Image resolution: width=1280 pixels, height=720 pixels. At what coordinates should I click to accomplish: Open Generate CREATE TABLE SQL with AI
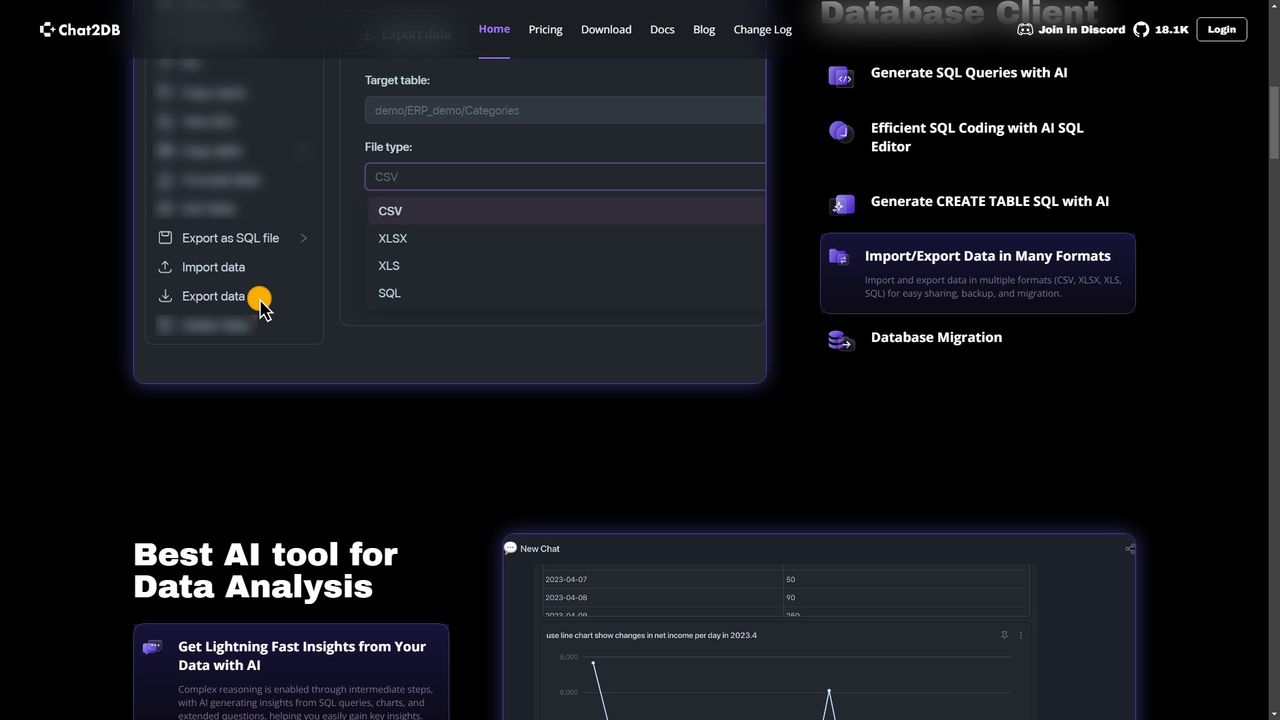tap(990, 201)
